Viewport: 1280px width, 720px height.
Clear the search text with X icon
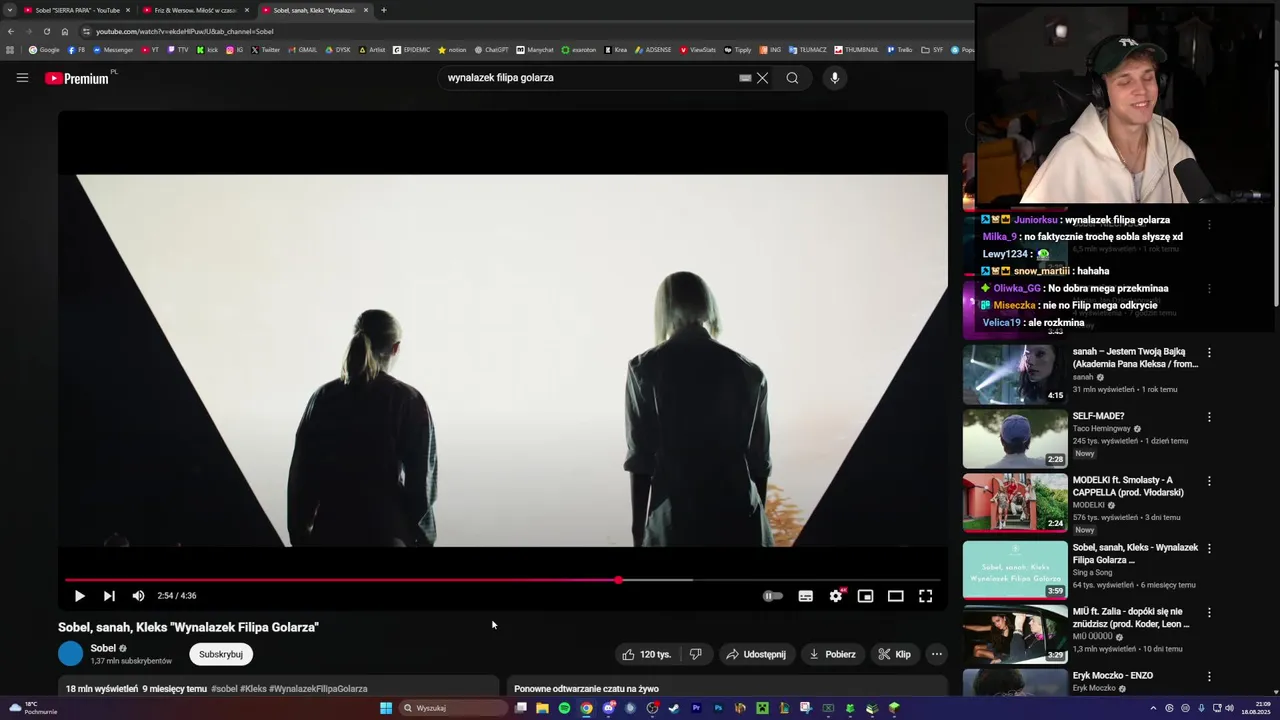(762, 78)
